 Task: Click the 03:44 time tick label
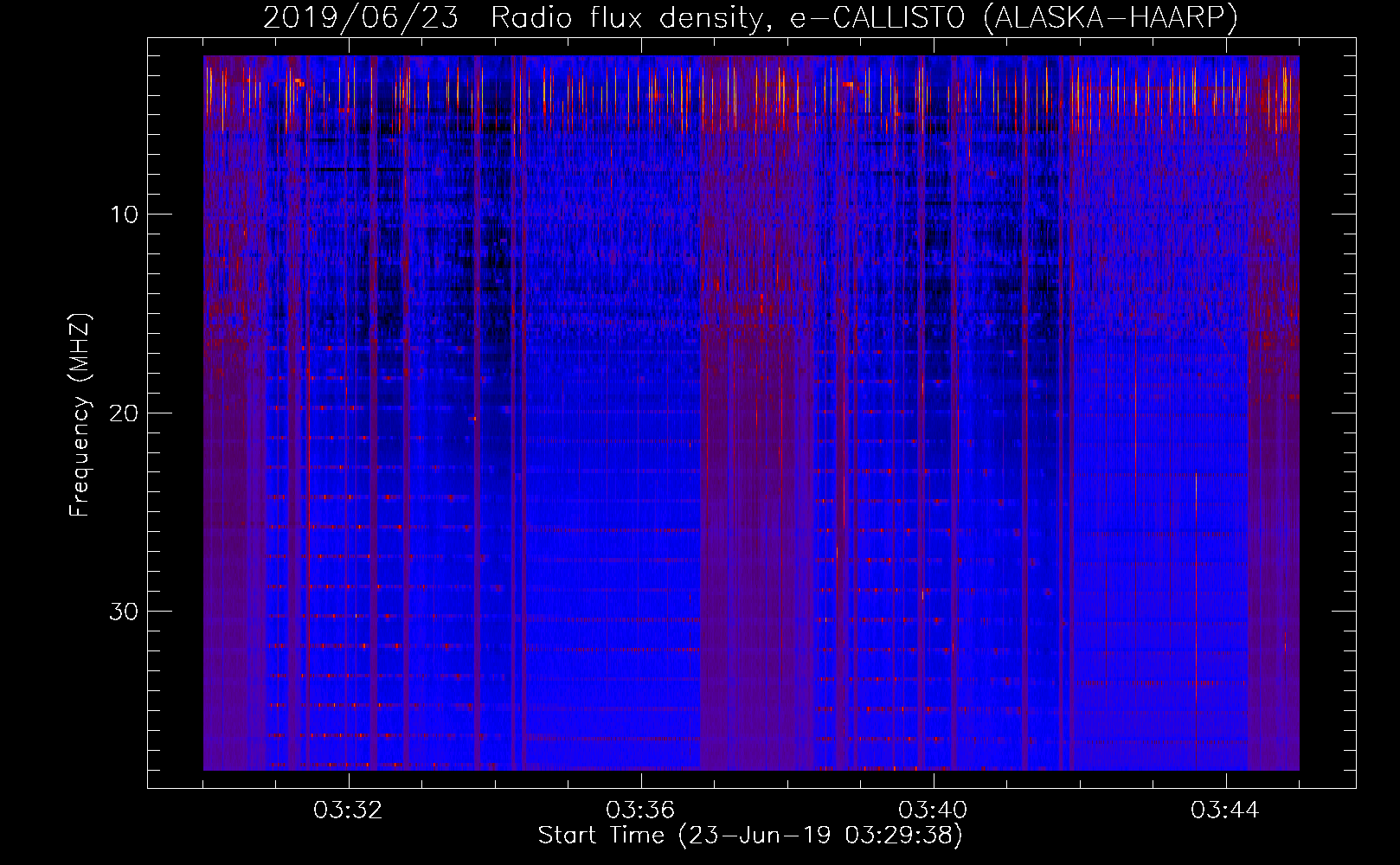(1225, 811)
